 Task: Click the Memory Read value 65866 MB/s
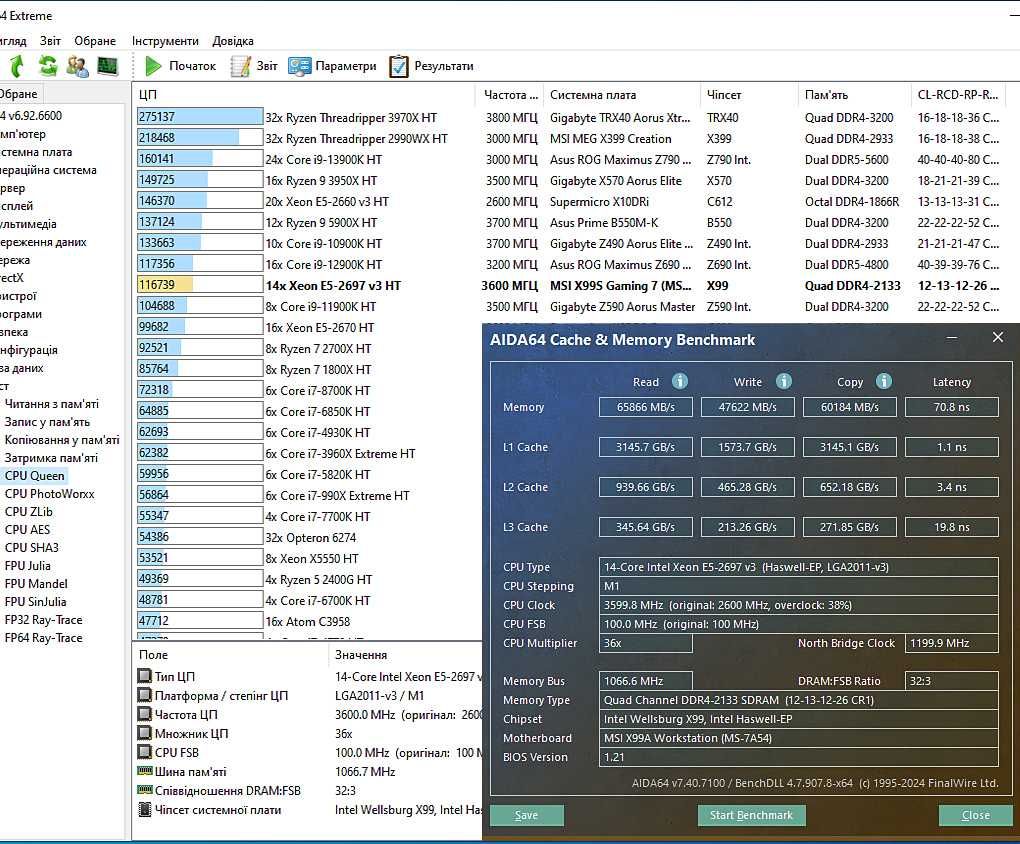point(645,407)
